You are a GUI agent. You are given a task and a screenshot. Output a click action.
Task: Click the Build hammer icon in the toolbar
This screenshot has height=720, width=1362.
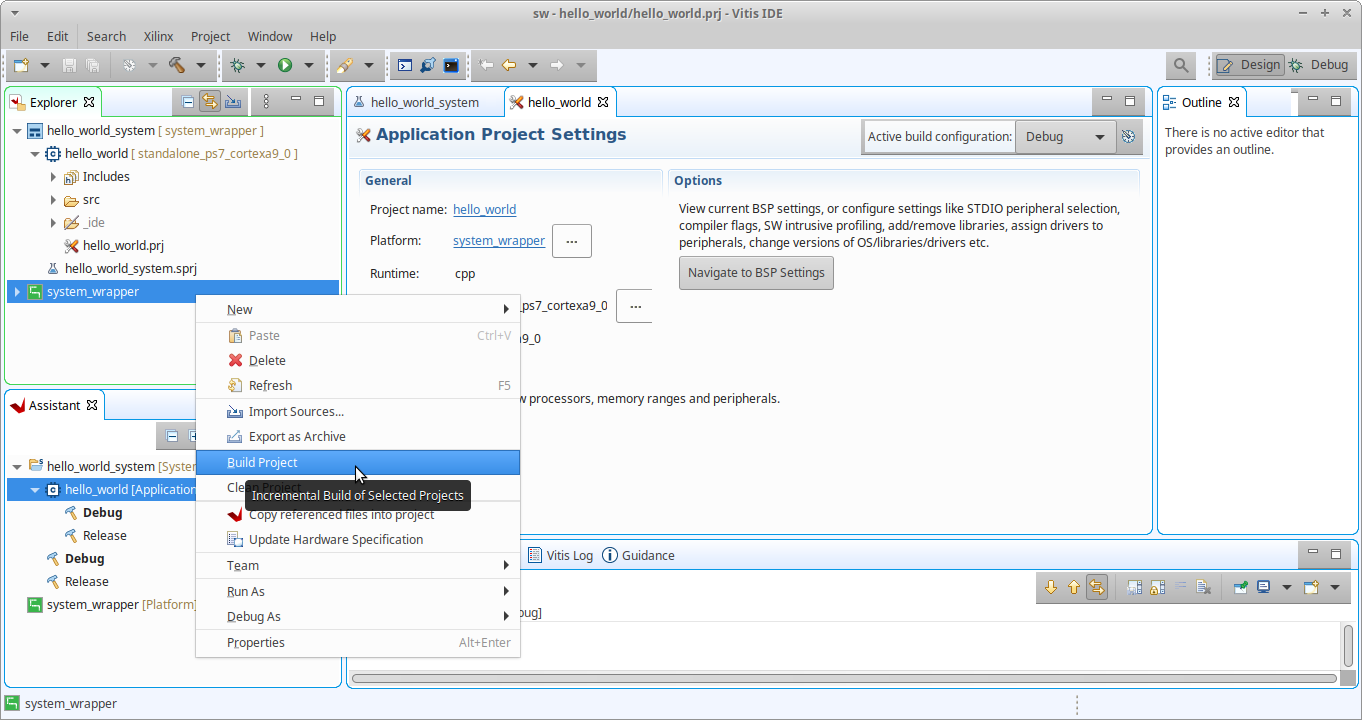click(177, 65)
